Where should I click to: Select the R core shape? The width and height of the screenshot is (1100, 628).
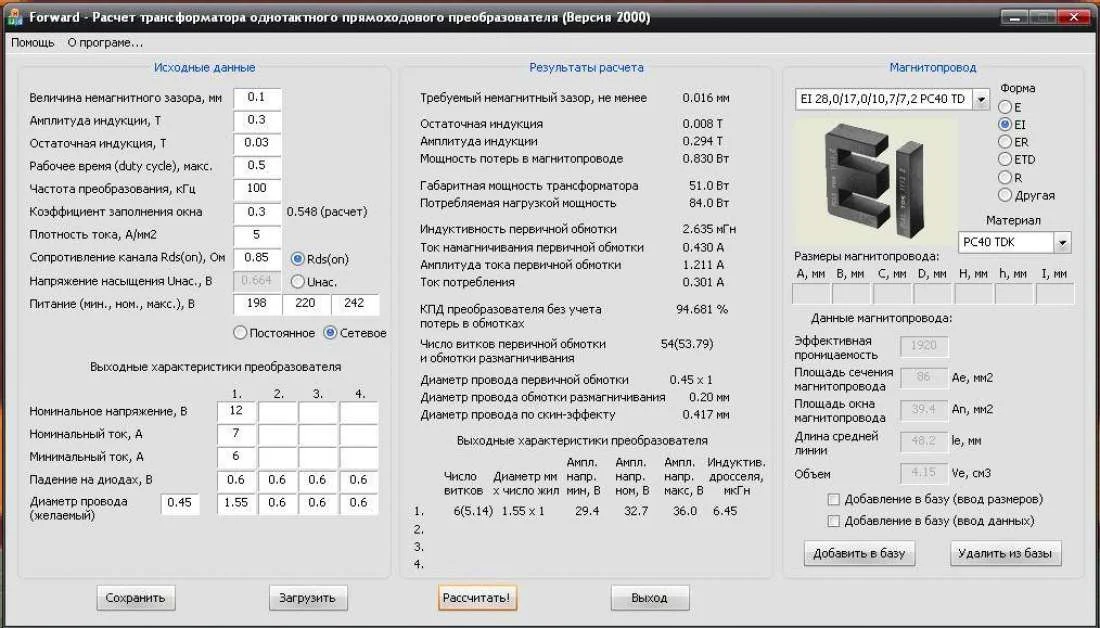point(1005,178)
